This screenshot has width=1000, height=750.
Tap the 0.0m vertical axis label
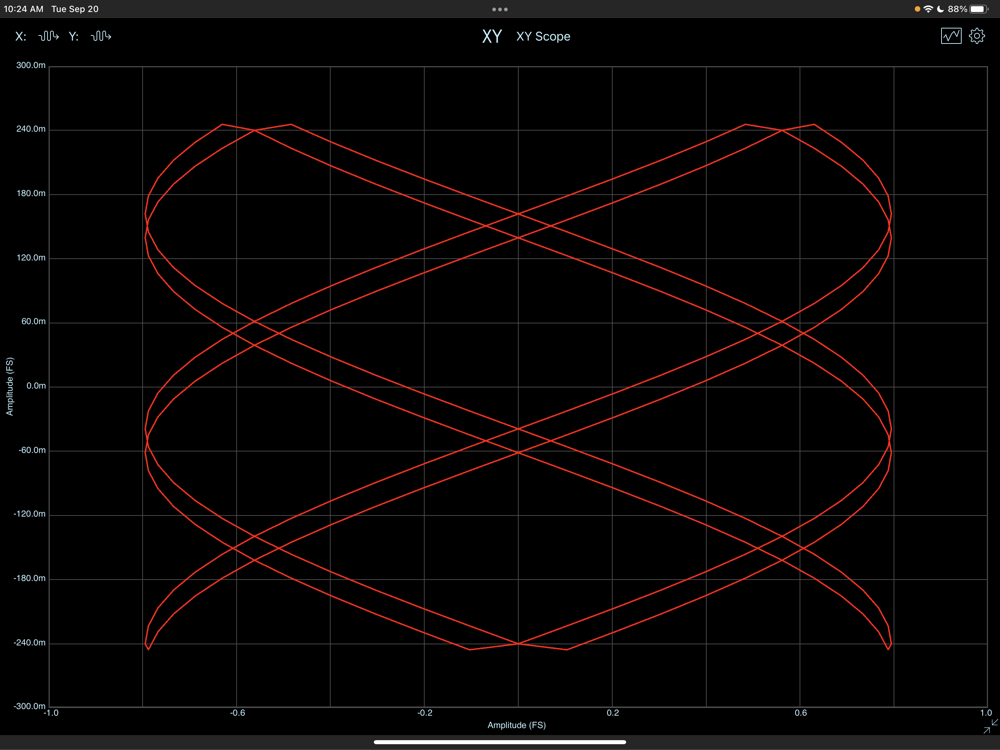[x=36, y=386]
